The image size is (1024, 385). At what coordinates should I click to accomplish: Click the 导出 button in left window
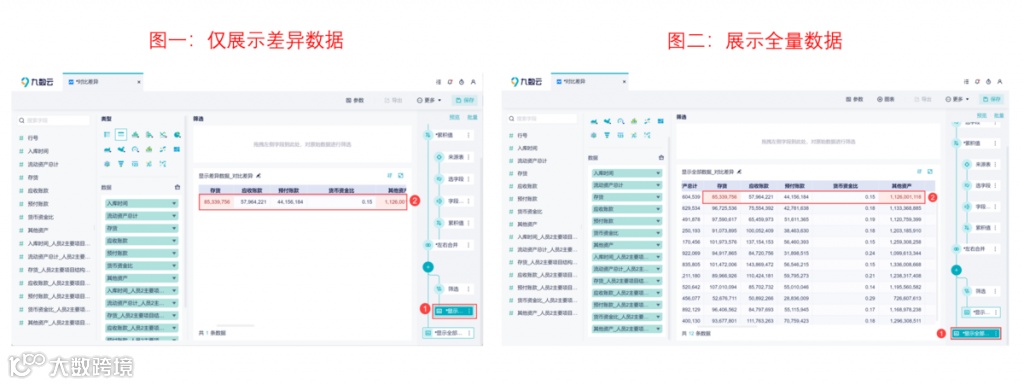pyautogui.click(x=393, y=100)
